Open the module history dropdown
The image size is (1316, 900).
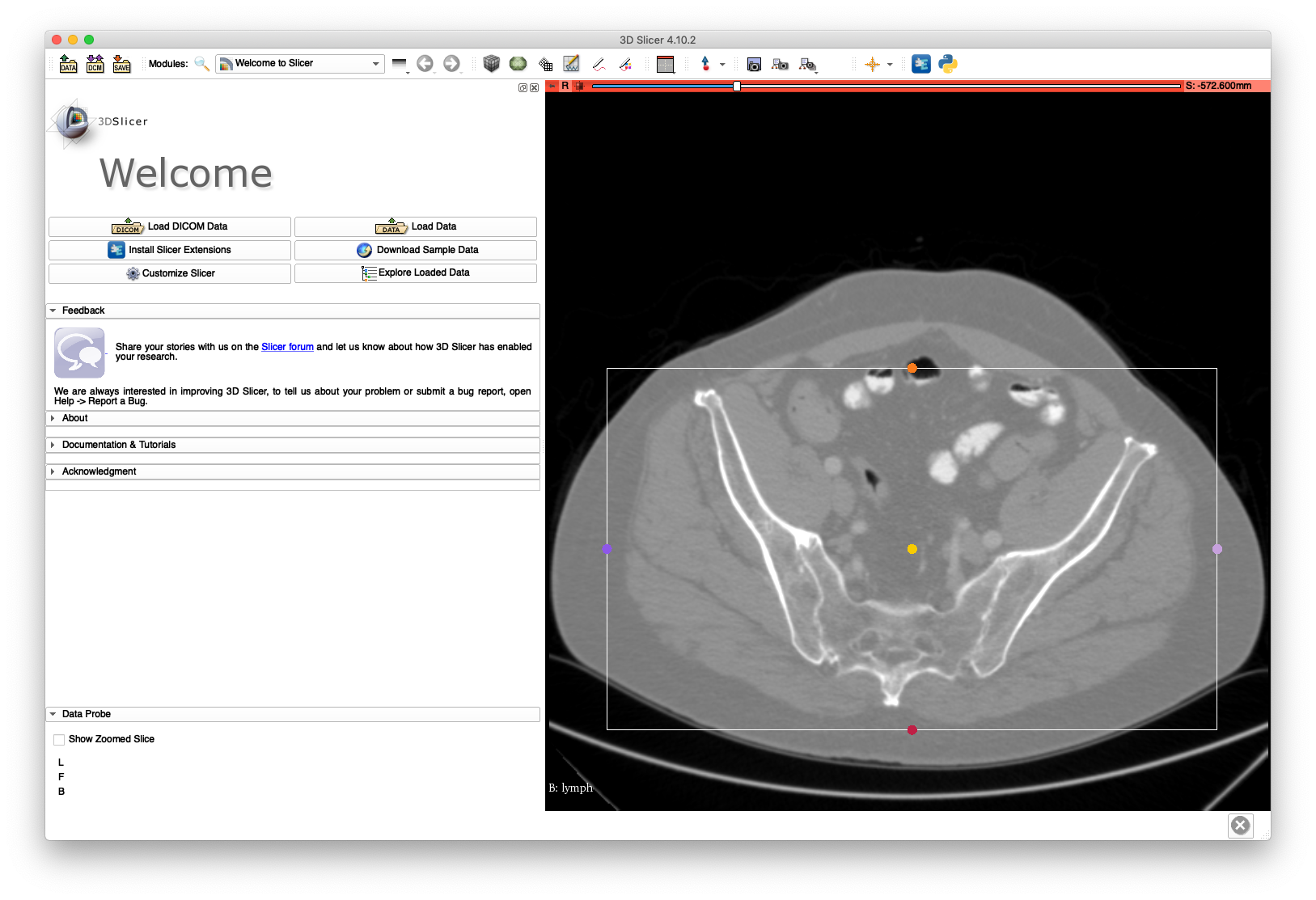tap(400, 65)
